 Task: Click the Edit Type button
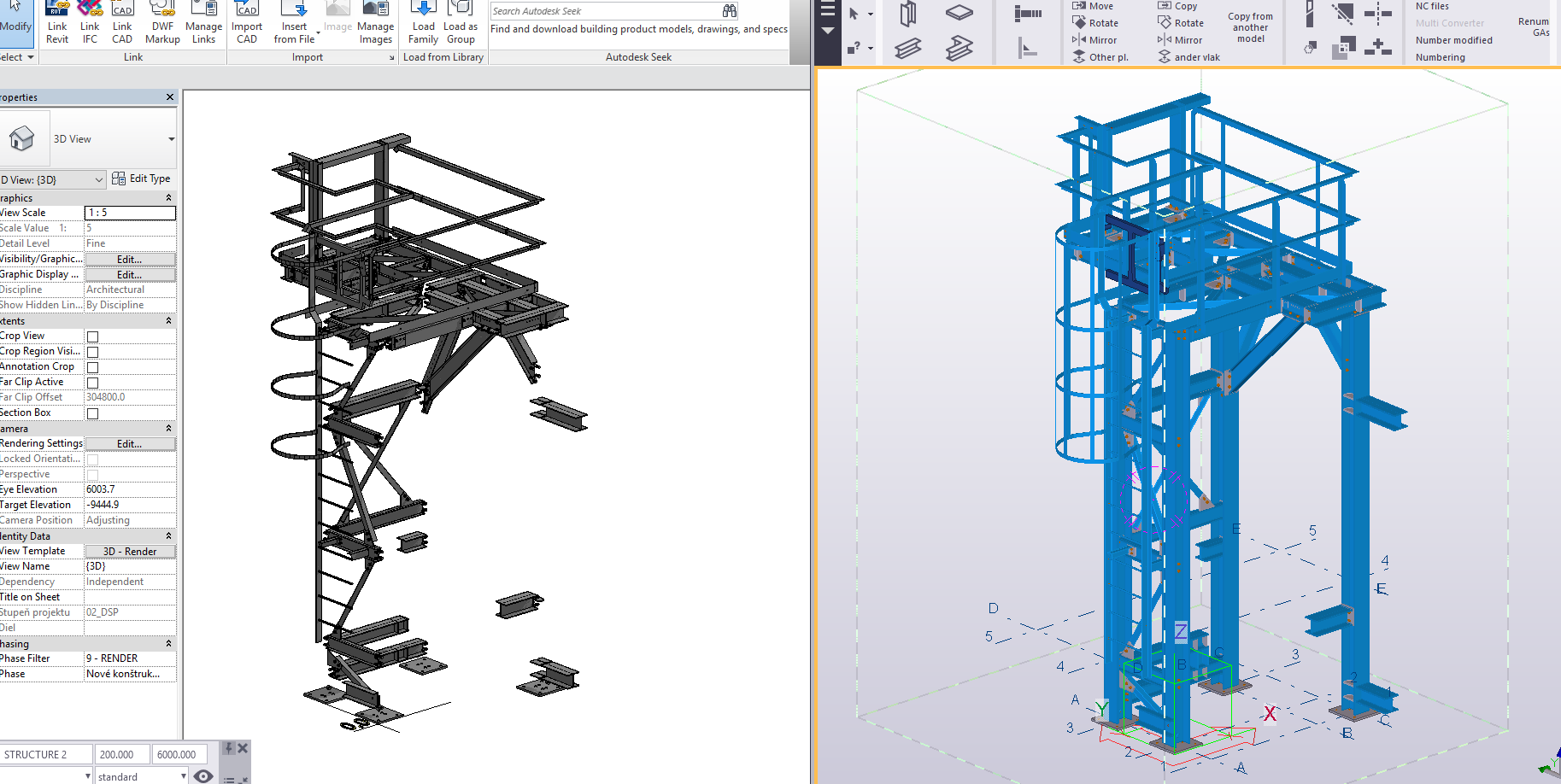point(141,178)
